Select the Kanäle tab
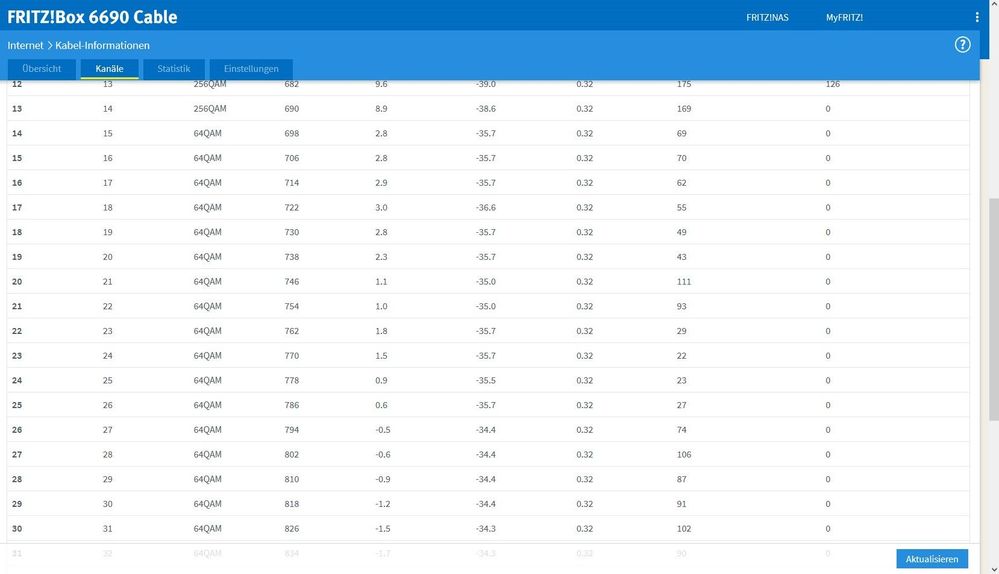 tap(109, 69)
